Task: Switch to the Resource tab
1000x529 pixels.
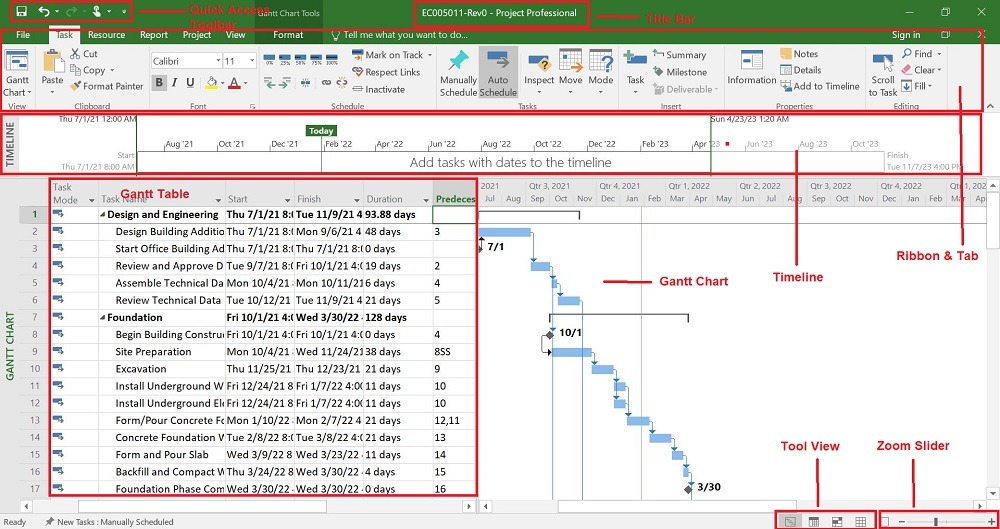Action: 107,35
